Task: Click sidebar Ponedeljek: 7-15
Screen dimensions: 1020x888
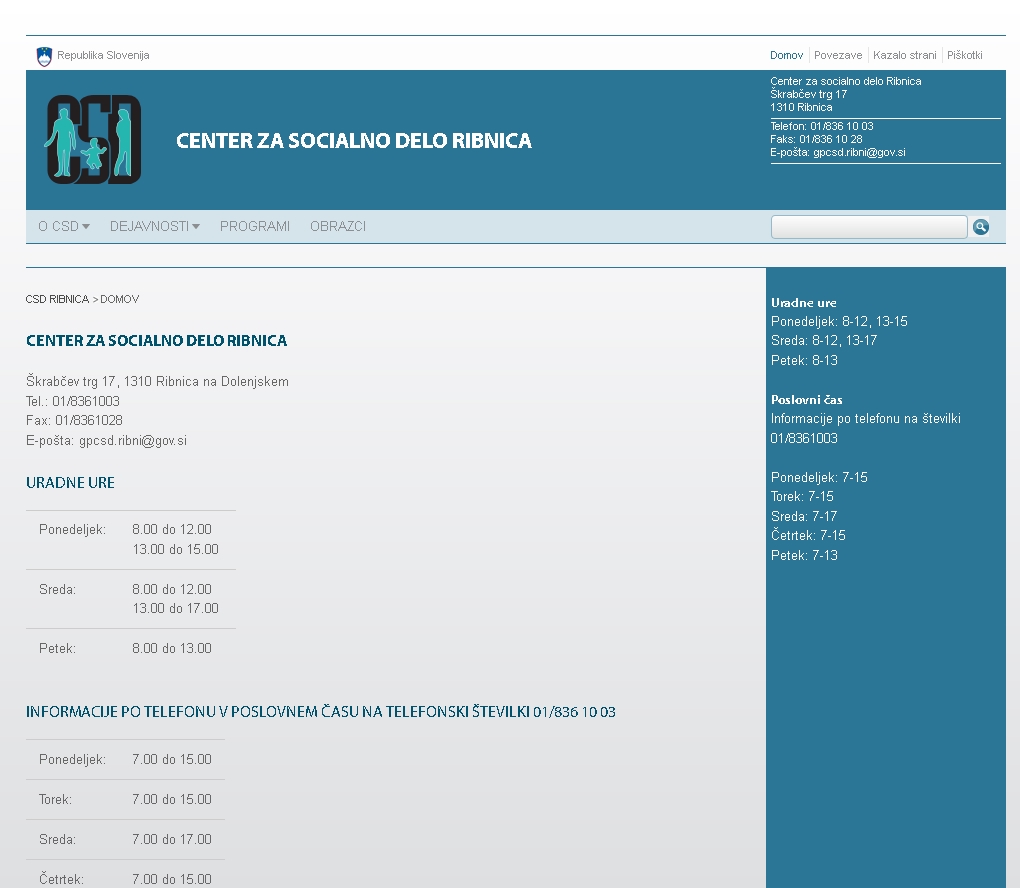Action: point(819,478)
